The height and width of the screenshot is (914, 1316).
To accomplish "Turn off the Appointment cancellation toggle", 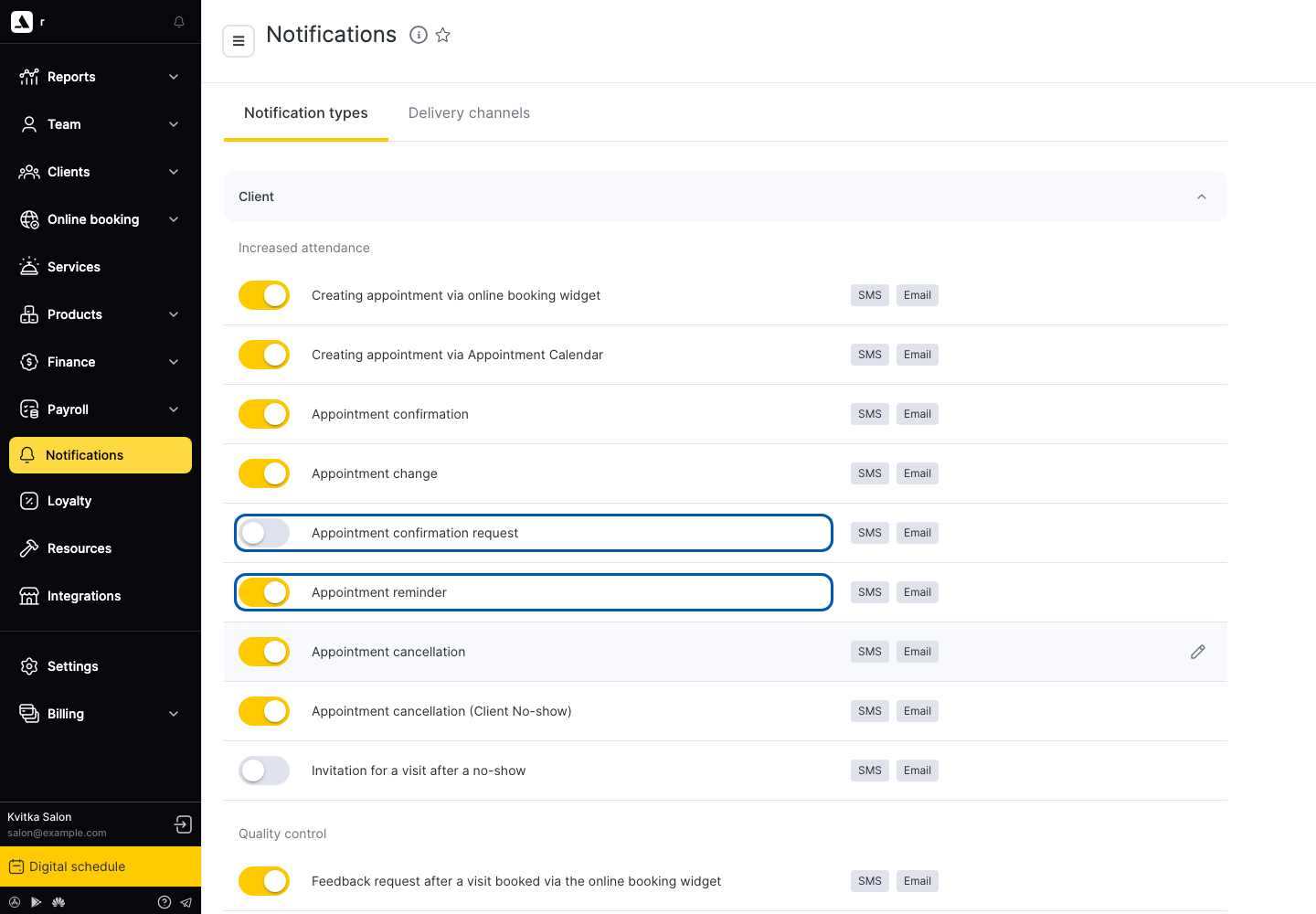I will pyautogui.click(x=264, y=652).
